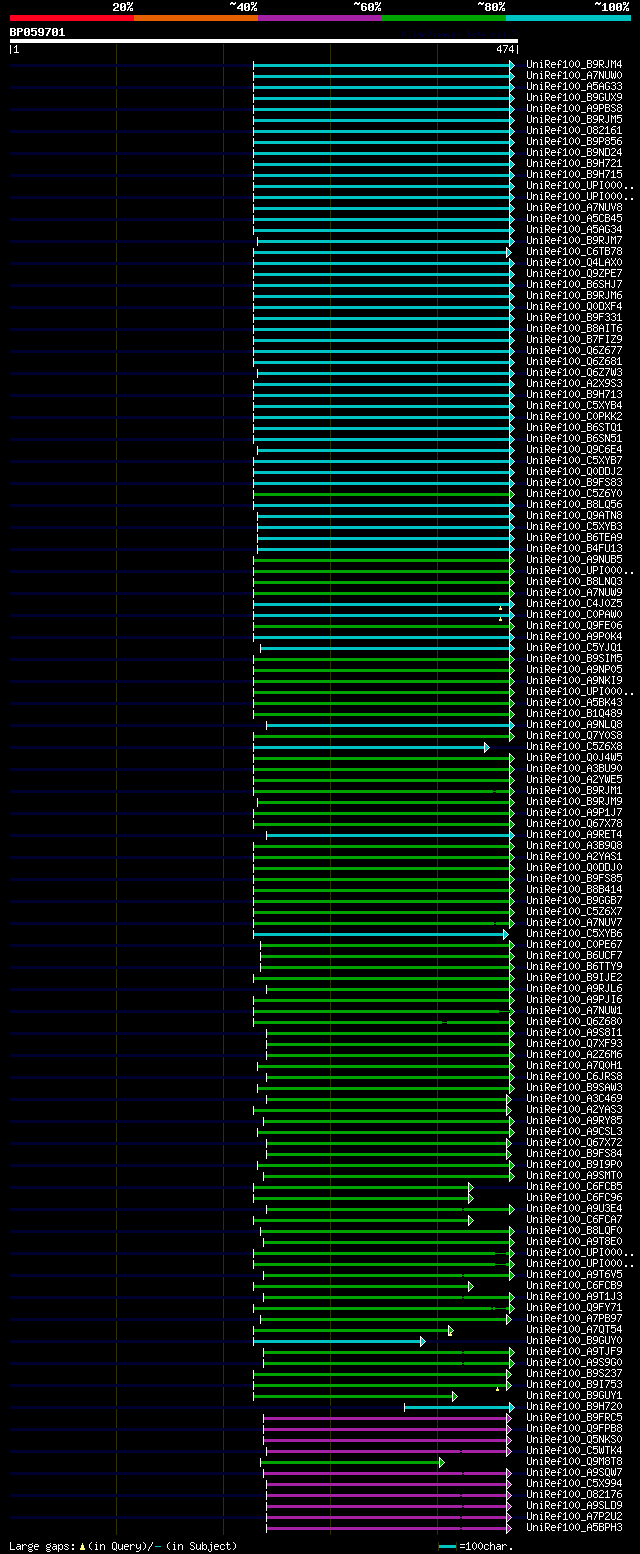The image size is (640, 1554).
Task: Click label UniRef100_A9P0K4
Action: coord(574,637)
